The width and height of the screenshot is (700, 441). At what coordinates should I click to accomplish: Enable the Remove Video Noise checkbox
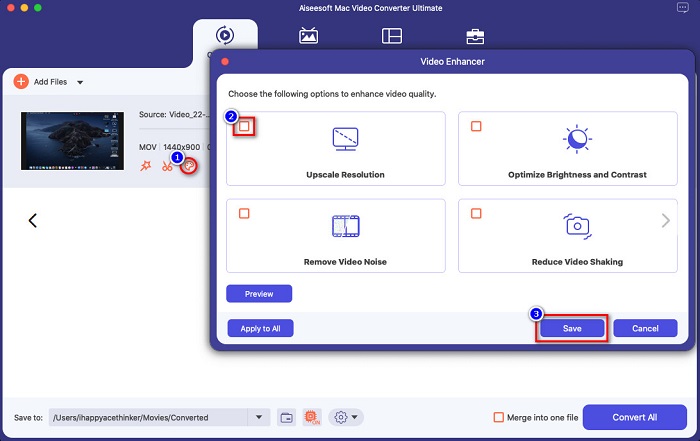244,213
